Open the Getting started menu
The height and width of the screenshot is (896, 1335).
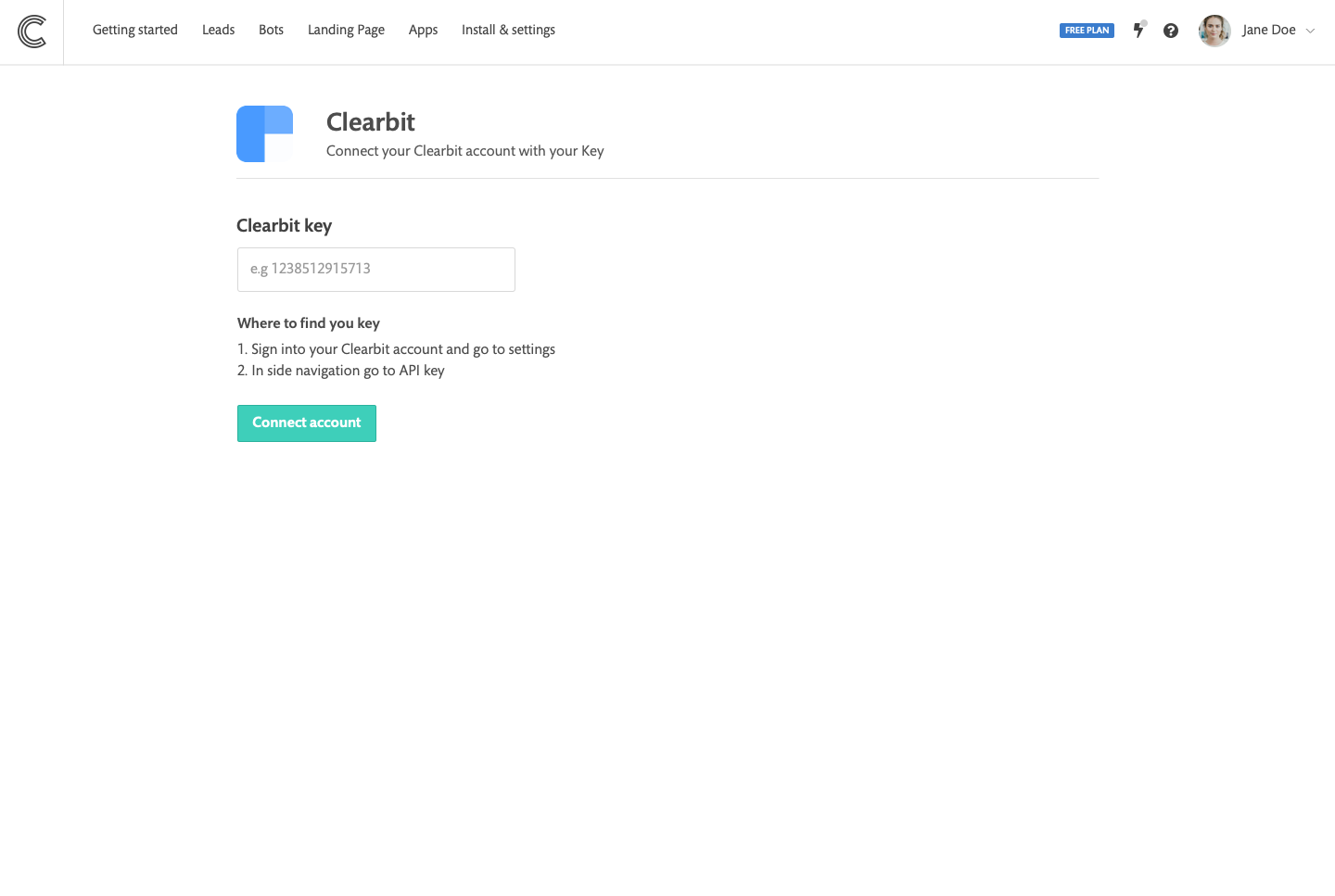click(x=135, y=30)
